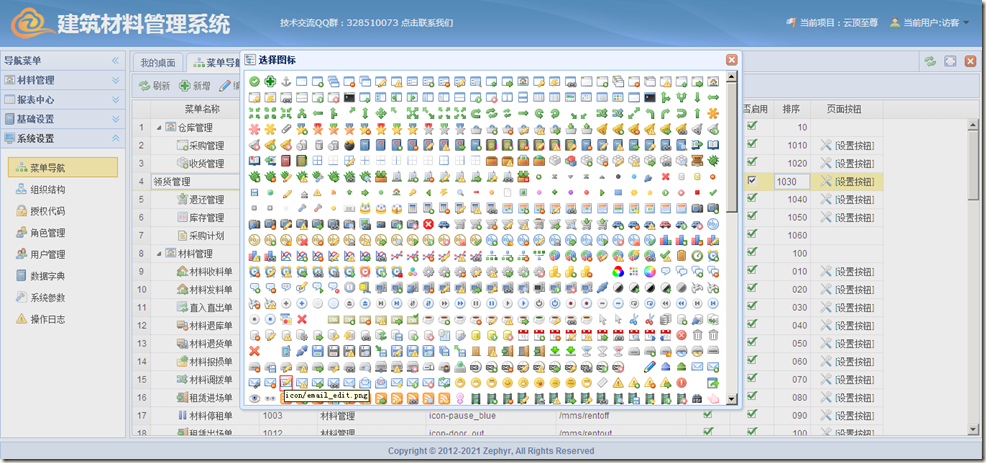The width and height of the screenshot is (986, 463).
Task: Select the blue pencil icon
Action: tap(650, 366)
